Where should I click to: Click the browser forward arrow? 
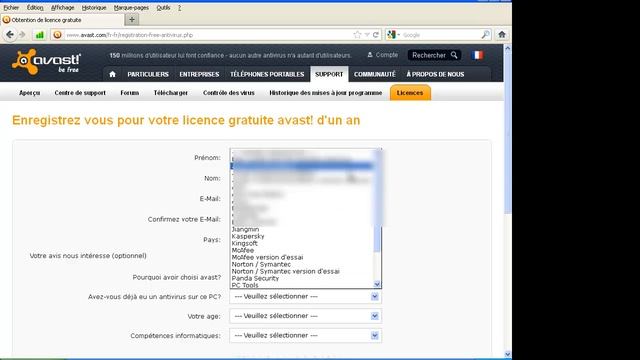pos(22,35)
